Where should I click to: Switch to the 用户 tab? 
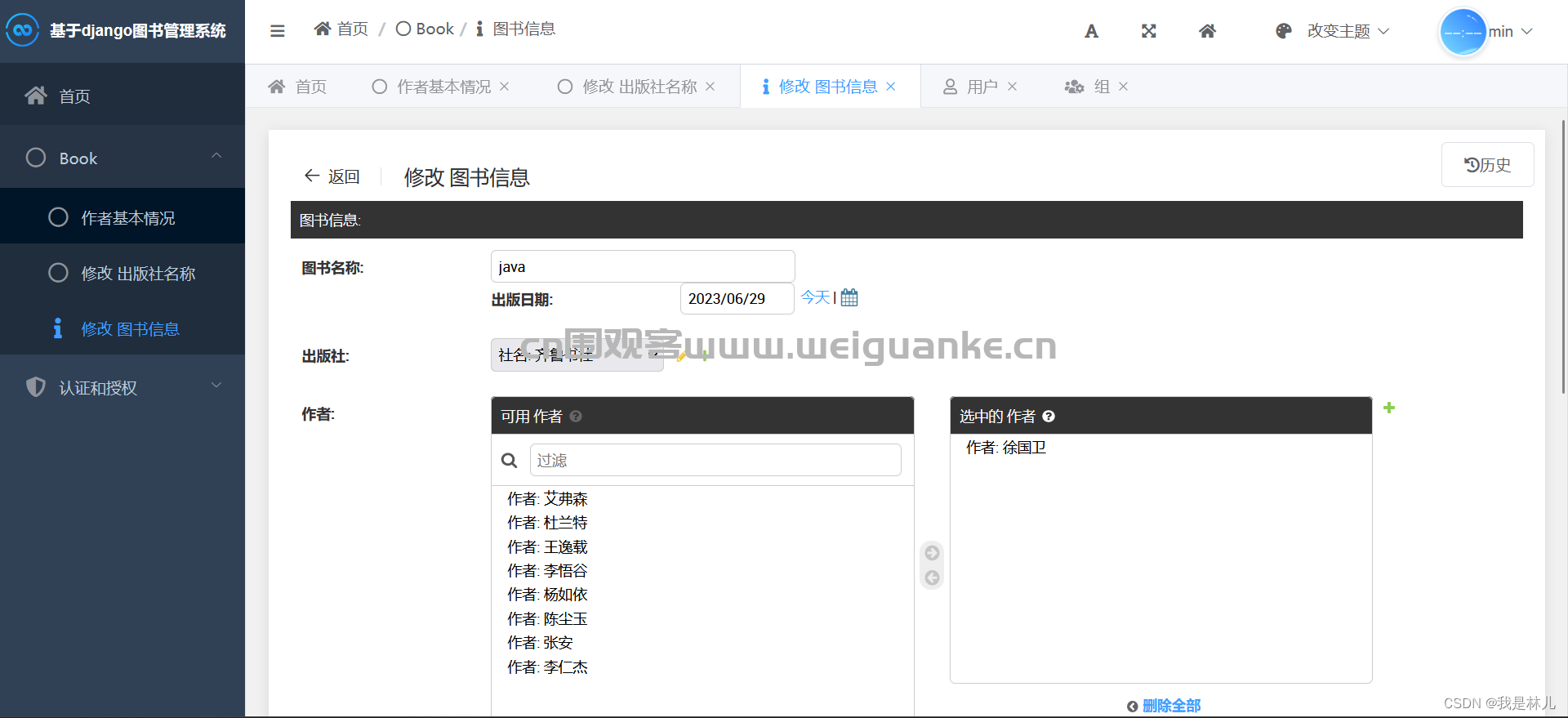(971, 87)
